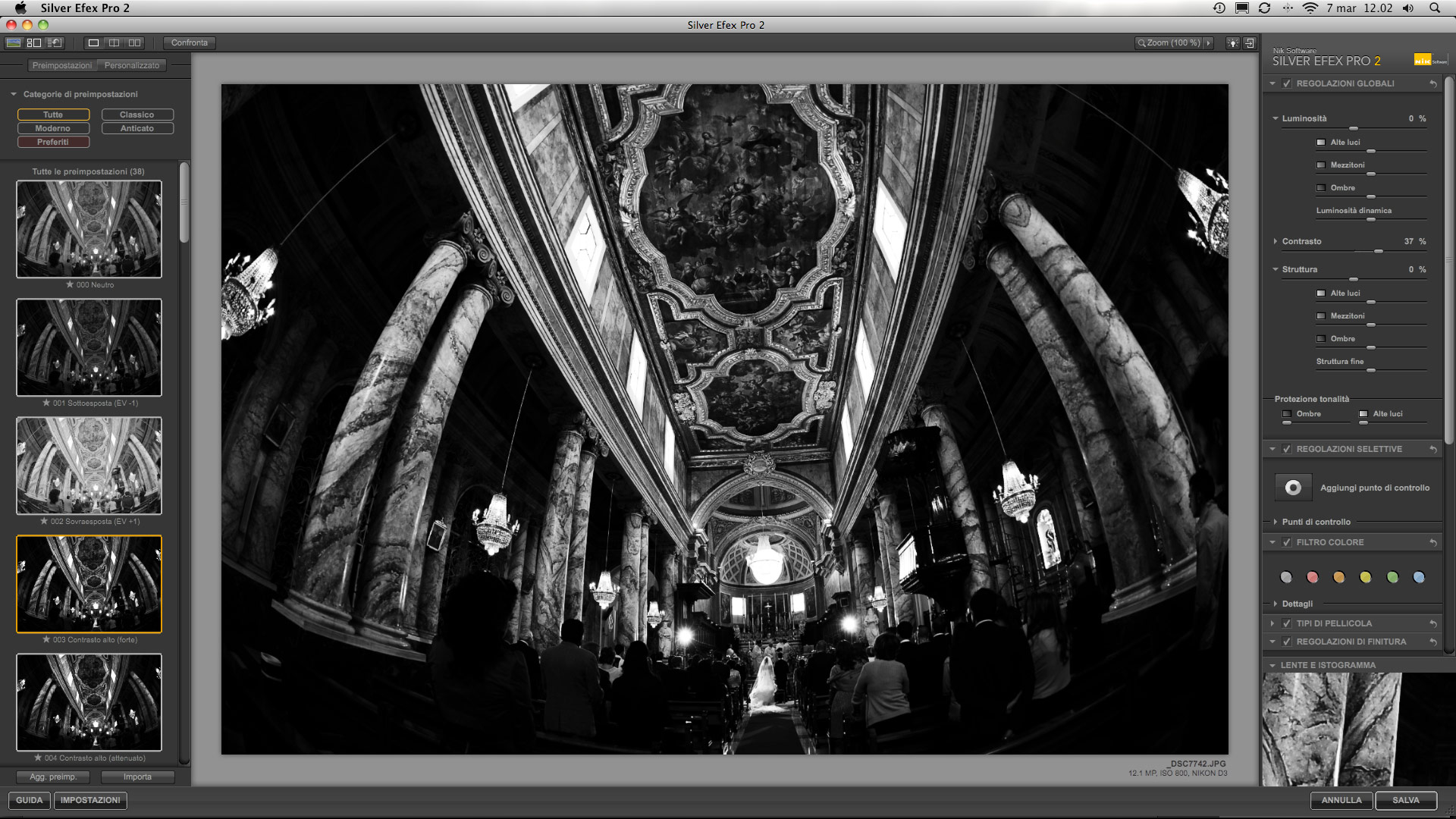The height and width of the screenshot is (819, 1456).
Task: Toggle favorite star on 003 Contrasto alto (forte)
Action: click(x=46, y=640)
